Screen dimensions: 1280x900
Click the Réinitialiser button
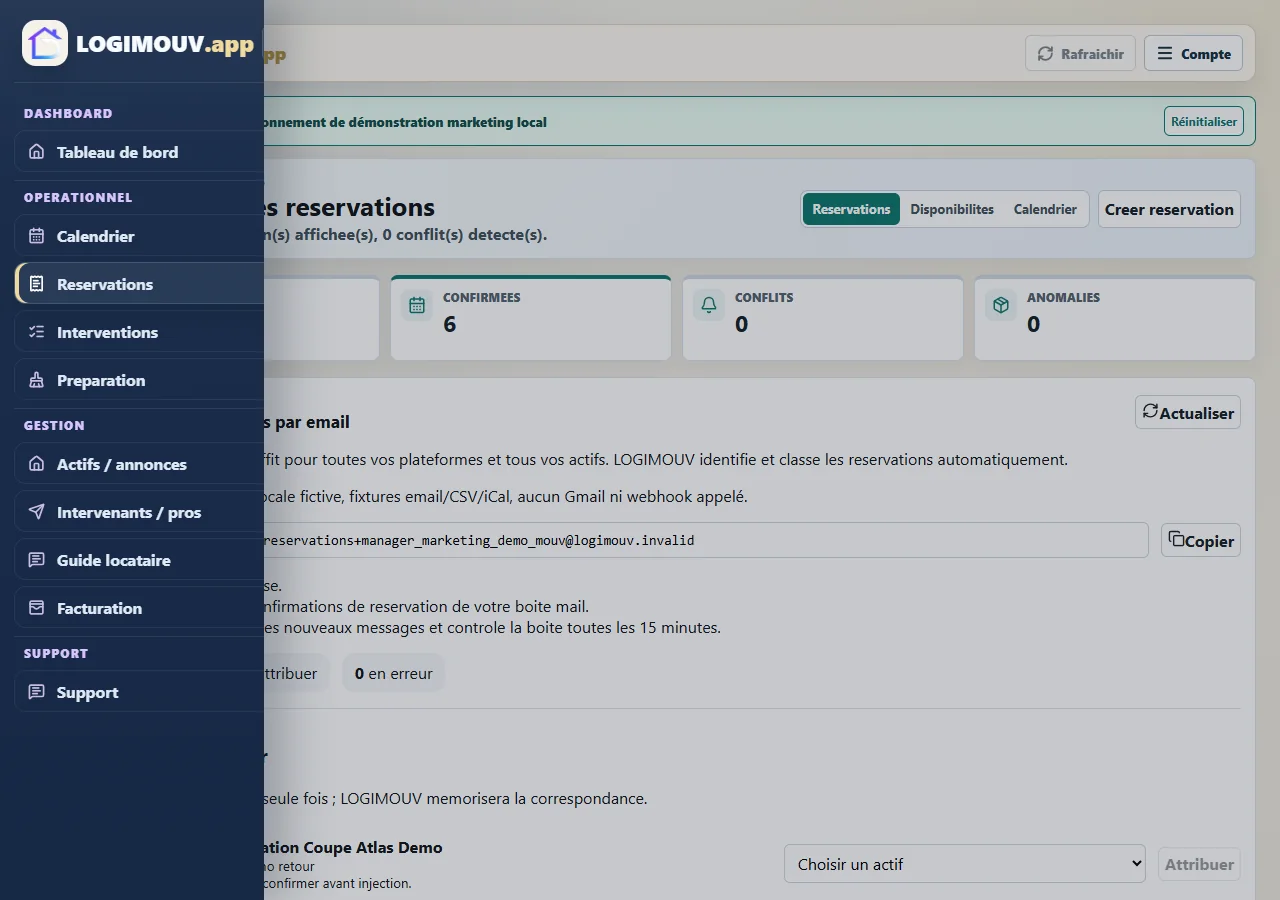point(1204,122)
